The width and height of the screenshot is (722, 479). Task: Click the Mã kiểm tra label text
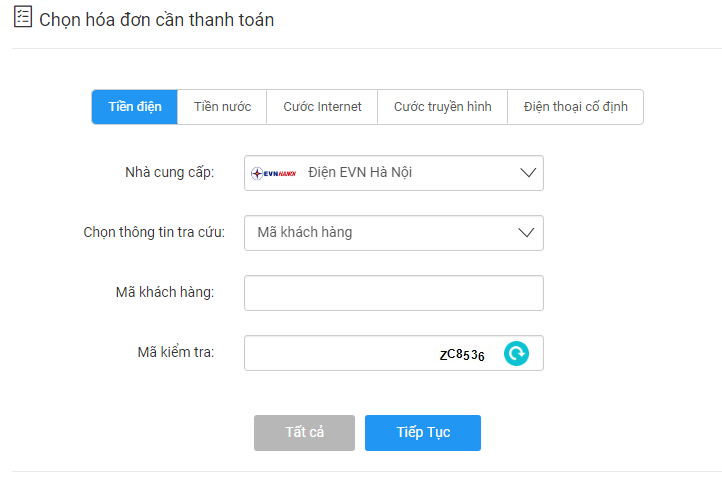click(175, 352)
